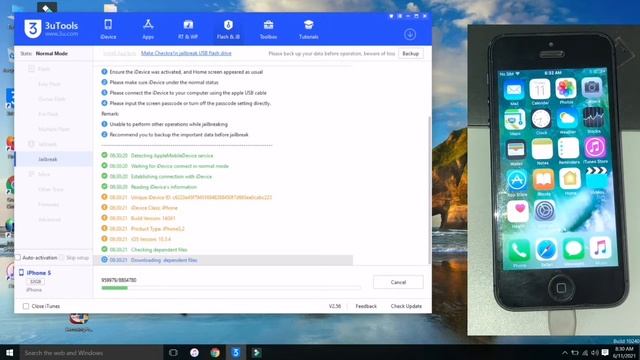This screenshot has height=360, width=640.
Task: Click the 'Product Type: iPhone5,2' log line
Action: point(143,229)
